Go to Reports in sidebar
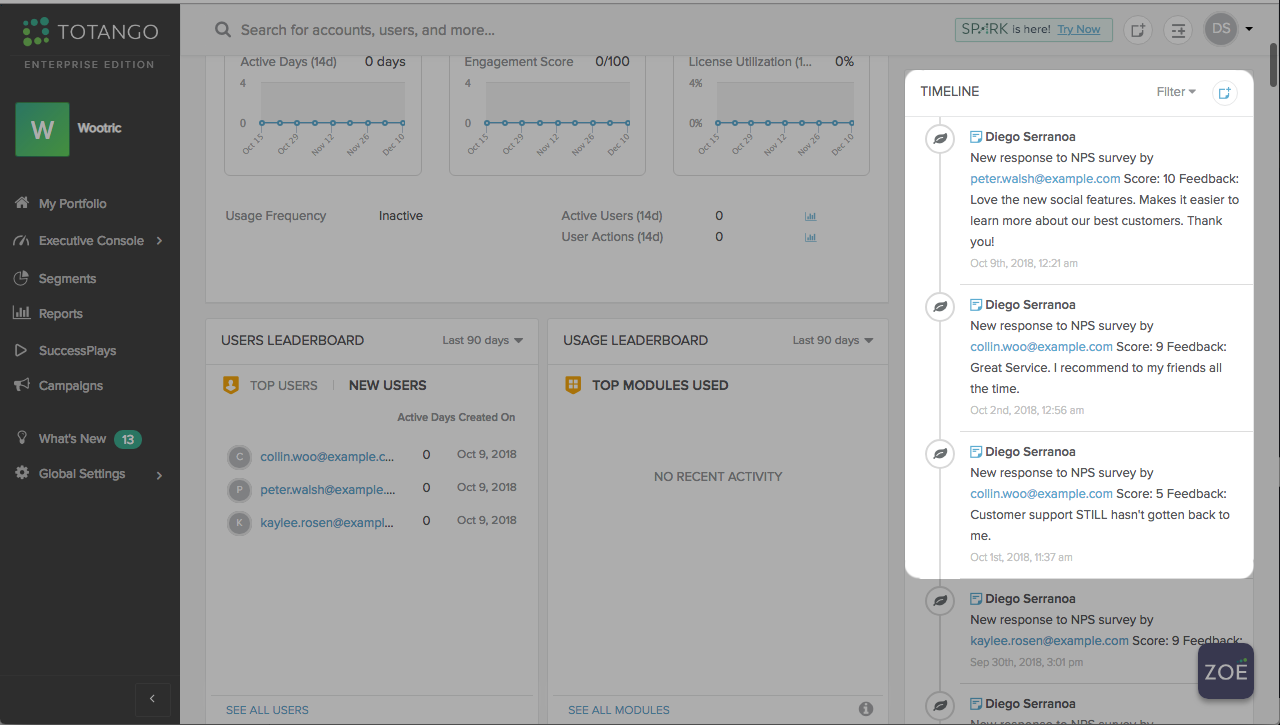 60,314
